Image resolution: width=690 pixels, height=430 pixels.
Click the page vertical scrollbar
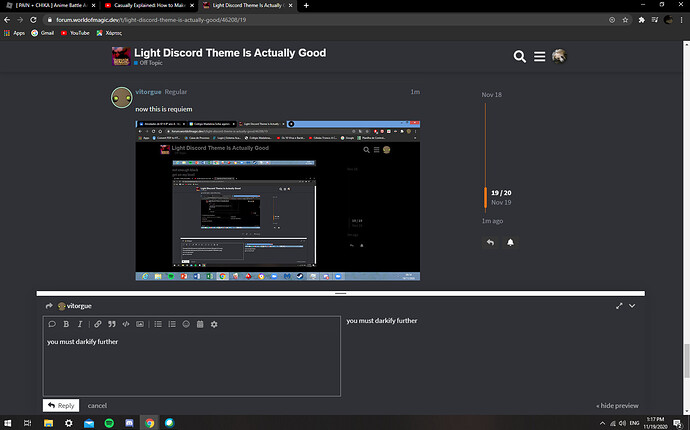click(686, 361)
